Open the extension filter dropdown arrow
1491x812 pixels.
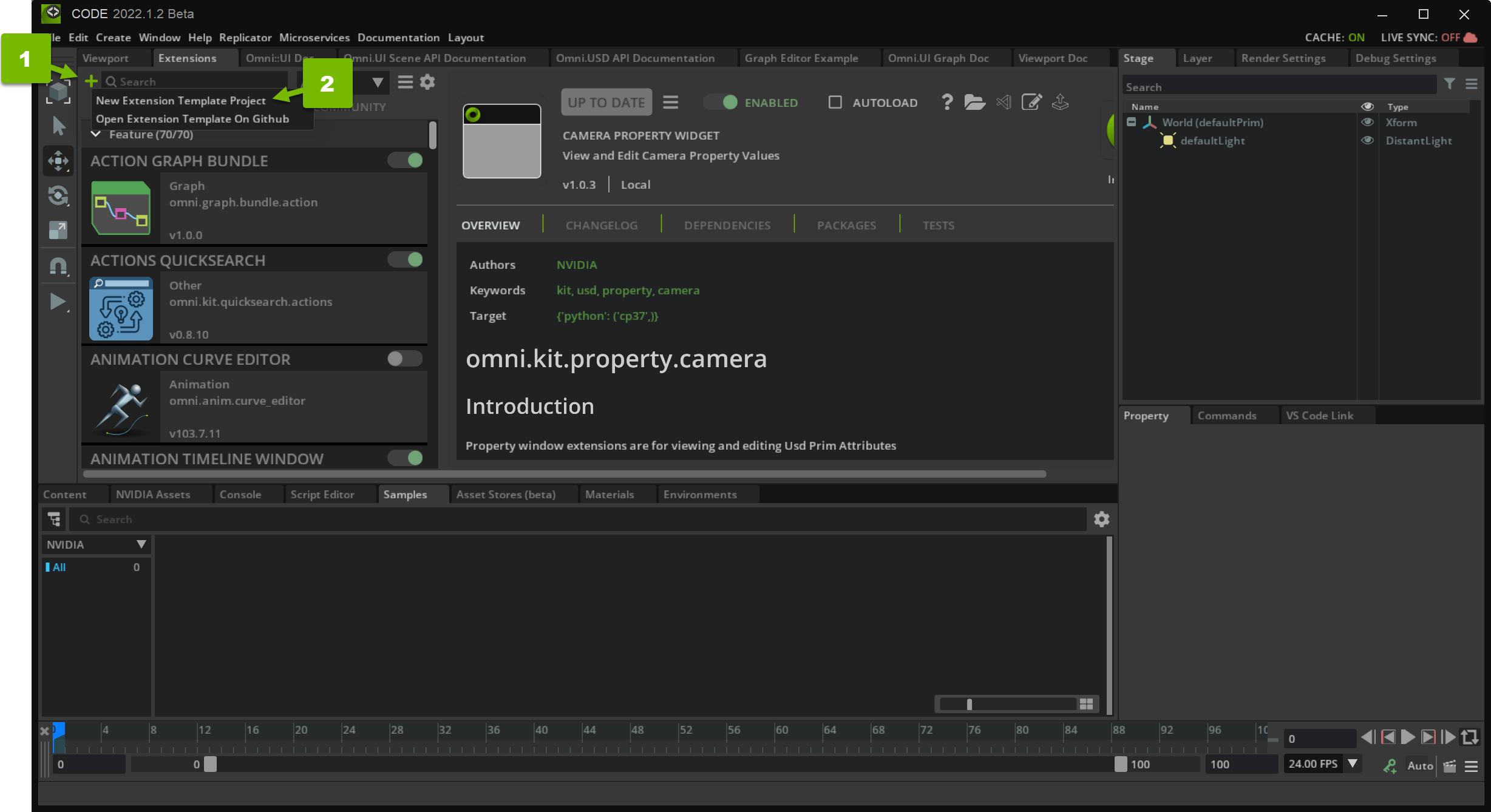click(x=378, y=83)
